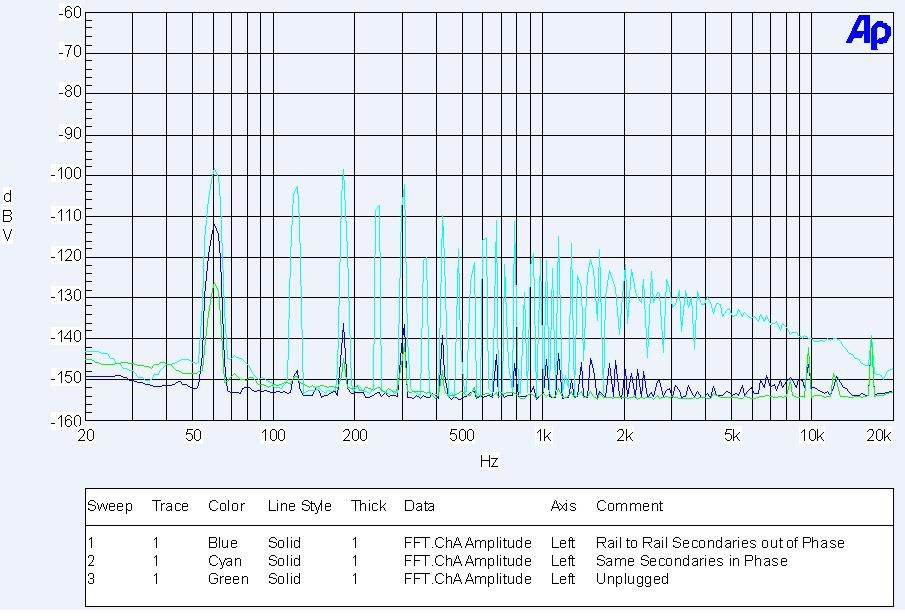Image resolution: width=905 pixels, height=616 pixels.
Task: Click the '-160' y-axis tick label
Action: tap(66, 420)
